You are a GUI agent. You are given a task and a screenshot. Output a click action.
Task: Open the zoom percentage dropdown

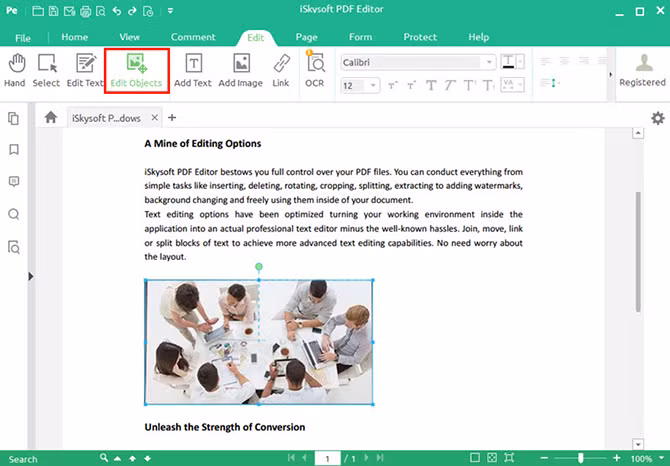click(660, 458)
